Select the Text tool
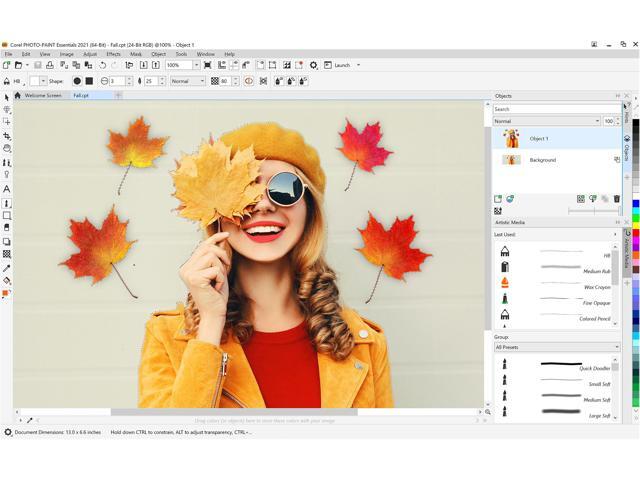Viewport: 640px width, 480px height. pyautogui.click(x=6, y=189)
